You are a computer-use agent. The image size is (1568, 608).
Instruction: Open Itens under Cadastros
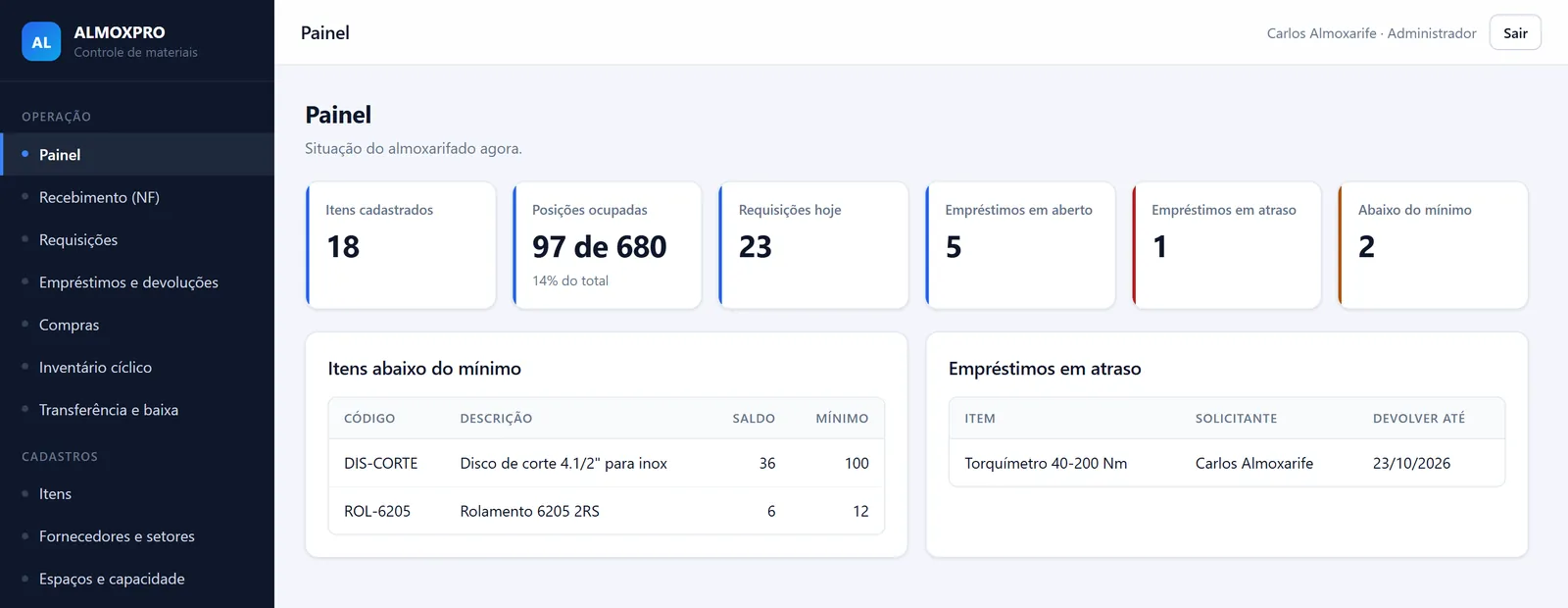click(137, 494)
